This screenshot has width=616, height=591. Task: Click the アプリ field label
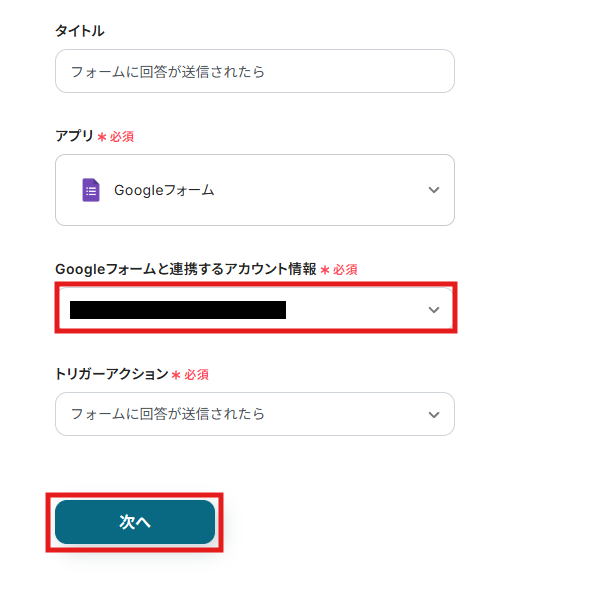(x=75, y=136)
